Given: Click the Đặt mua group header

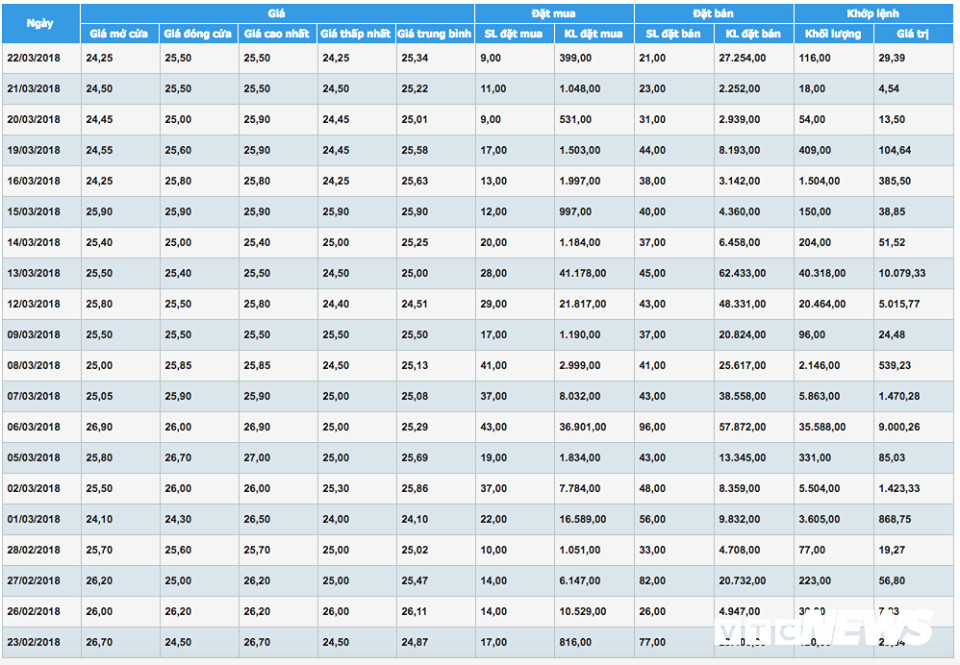Looking at the screenshot, I should pyautogui.click(x=554, y=14).
